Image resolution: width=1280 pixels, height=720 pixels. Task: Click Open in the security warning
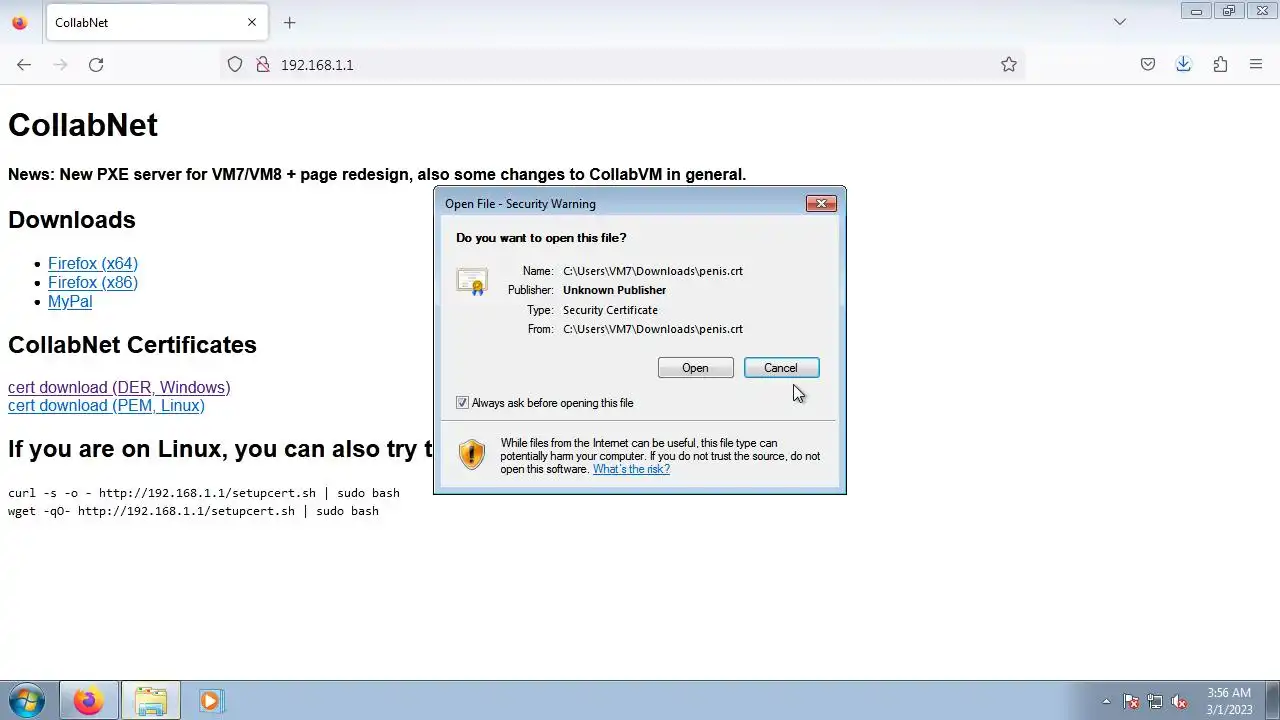[695, 368]
